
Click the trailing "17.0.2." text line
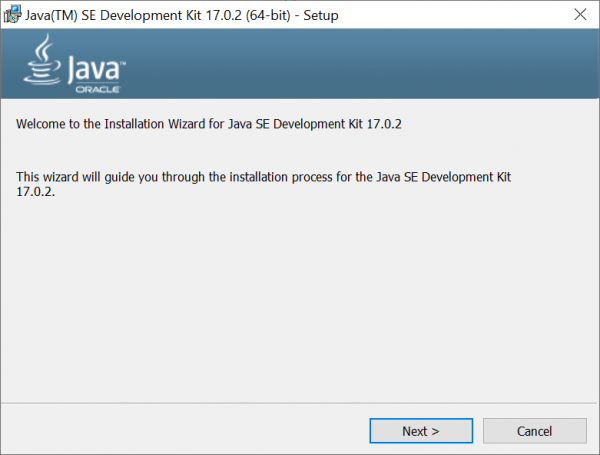35,191
